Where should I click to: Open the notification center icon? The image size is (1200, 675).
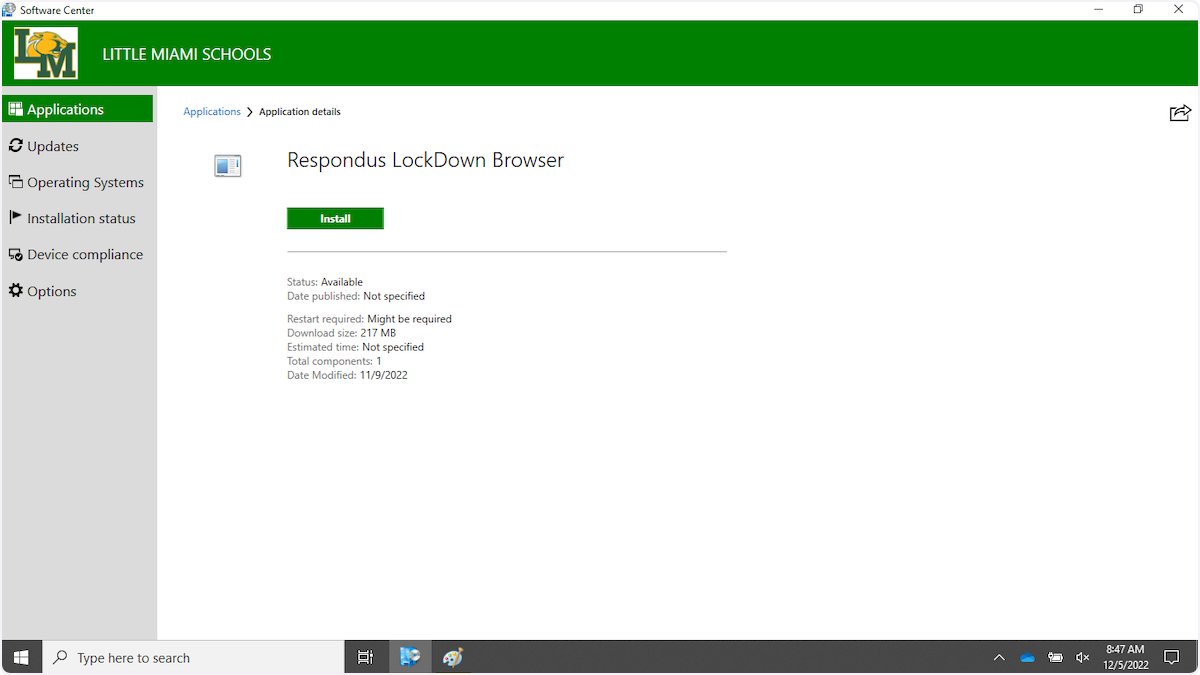pyautogui.click(x=1172, y=657)
